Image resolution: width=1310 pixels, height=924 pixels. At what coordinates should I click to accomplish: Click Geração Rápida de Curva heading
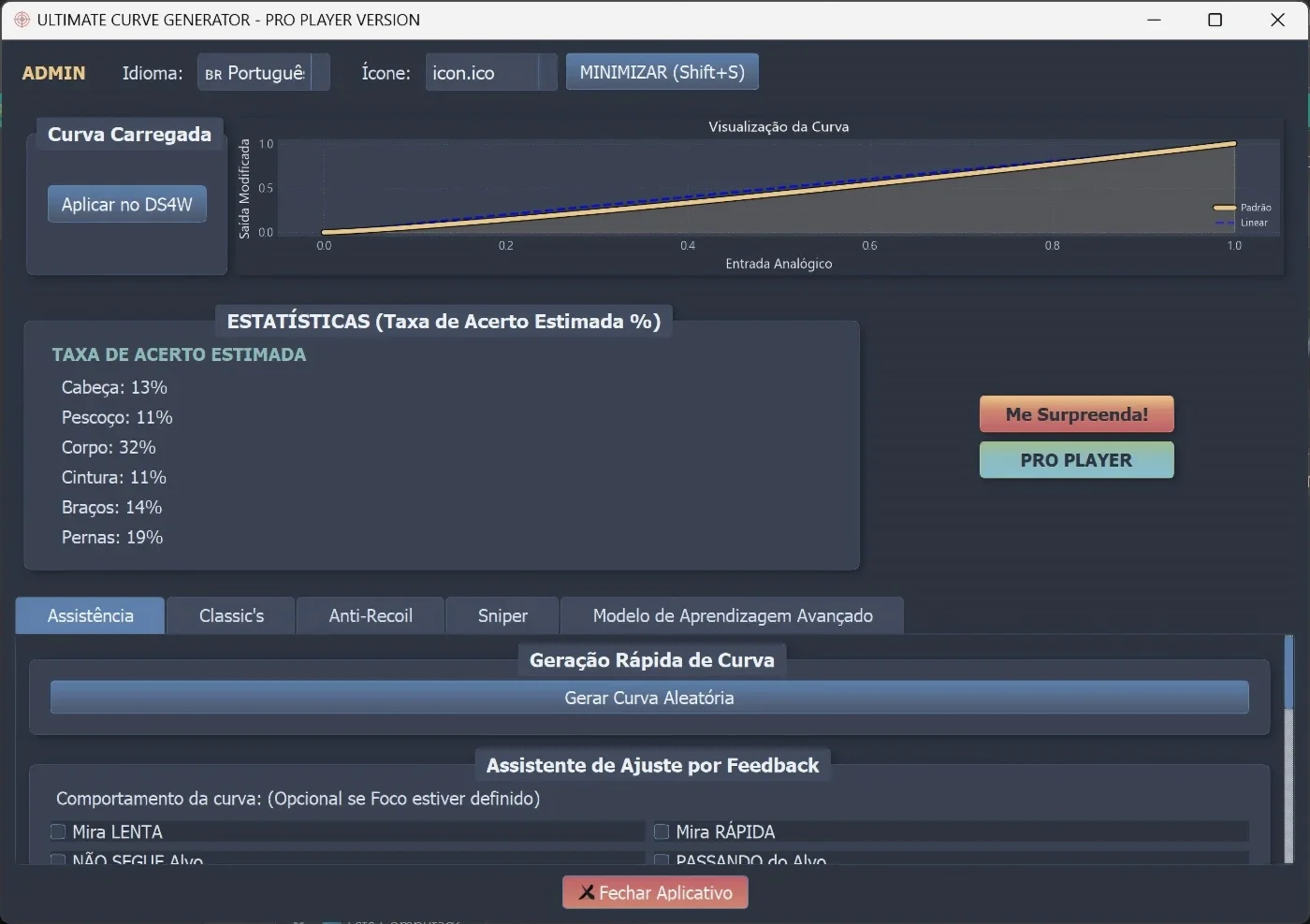click(652, 660)
